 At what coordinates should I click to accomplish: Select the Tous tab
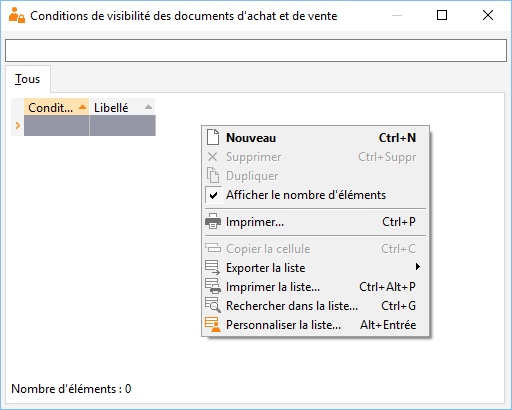[28, 79]
